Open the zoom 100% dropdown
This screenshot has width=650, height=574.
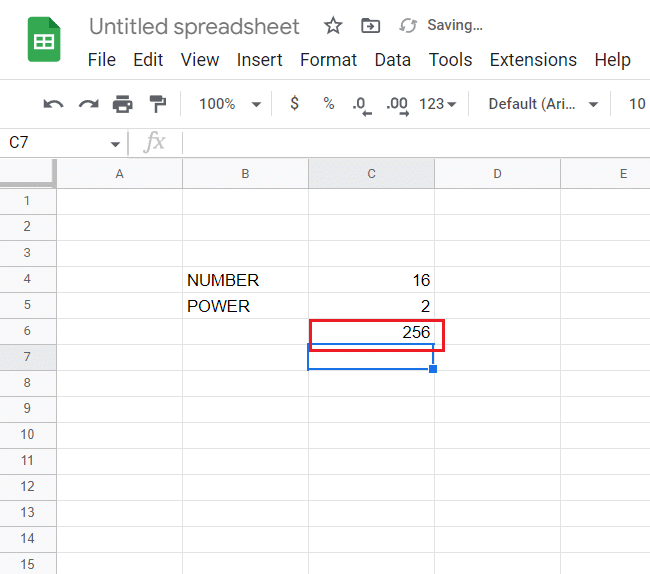(x=230, y=104)
